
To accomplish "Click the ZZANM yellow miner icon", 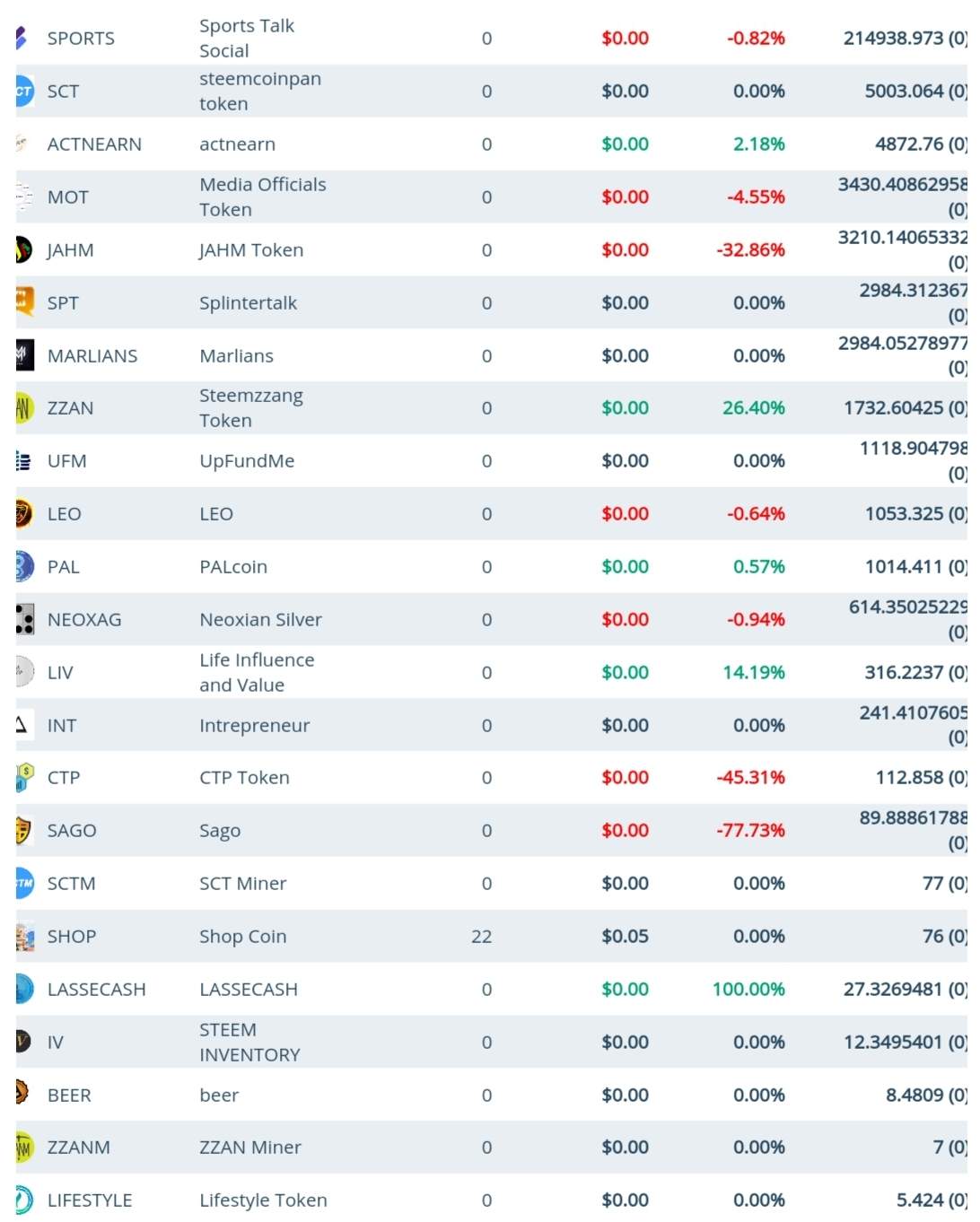I will (x=23, y=1147).
